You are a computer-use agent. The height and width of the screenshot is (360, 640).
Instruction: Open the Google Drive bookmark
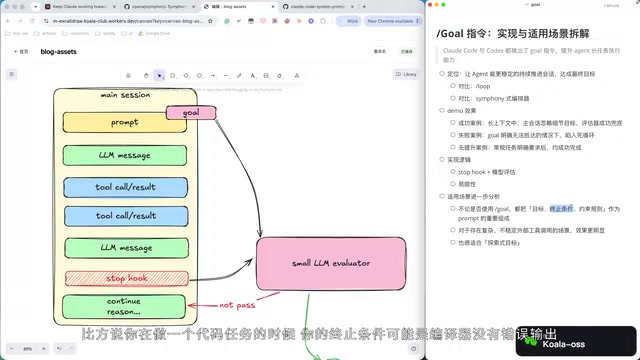(x=154, y=33)
